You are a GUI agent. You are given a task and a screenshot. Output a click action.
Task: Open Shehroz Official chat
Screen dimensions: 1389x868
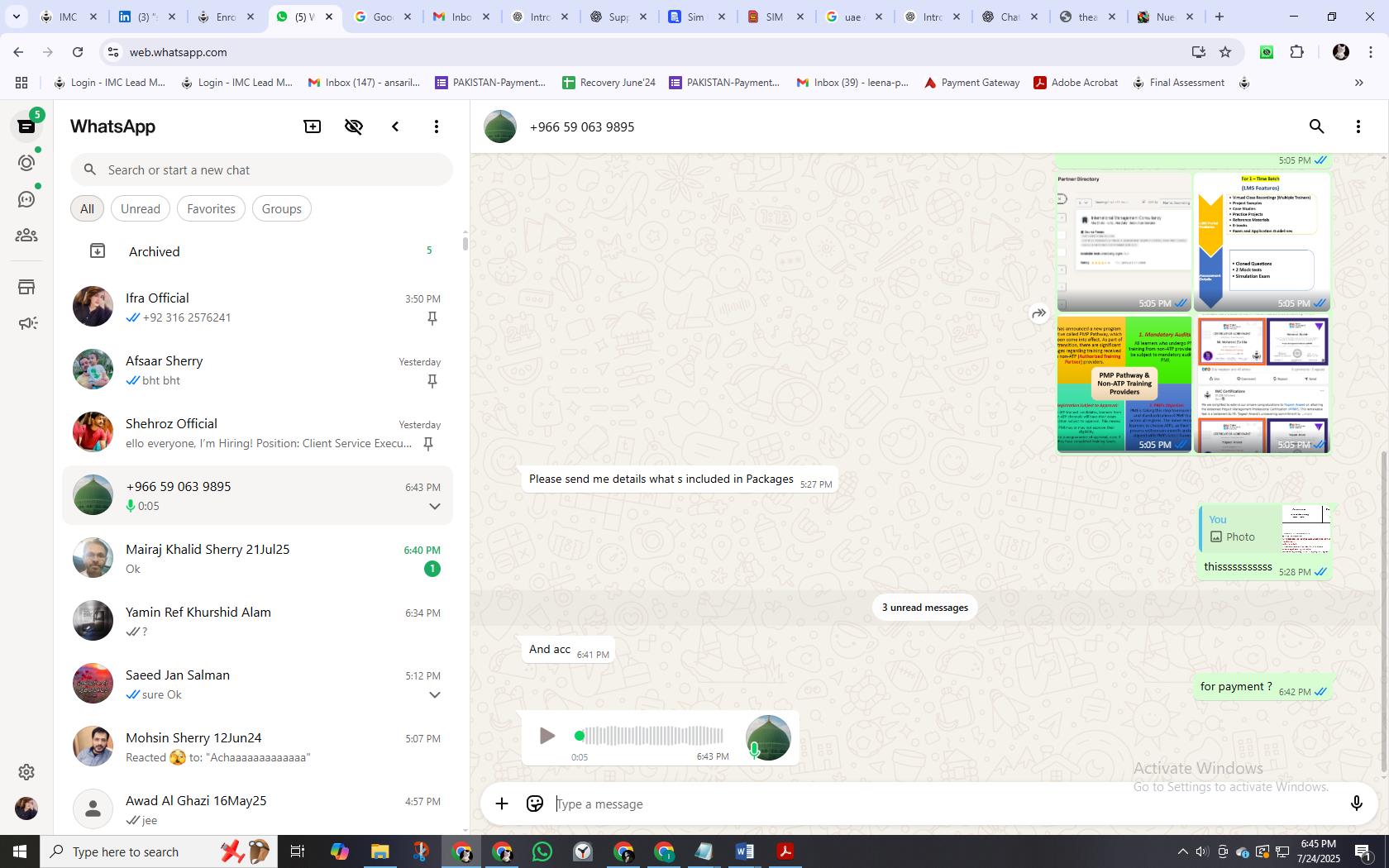click(257, 432)
